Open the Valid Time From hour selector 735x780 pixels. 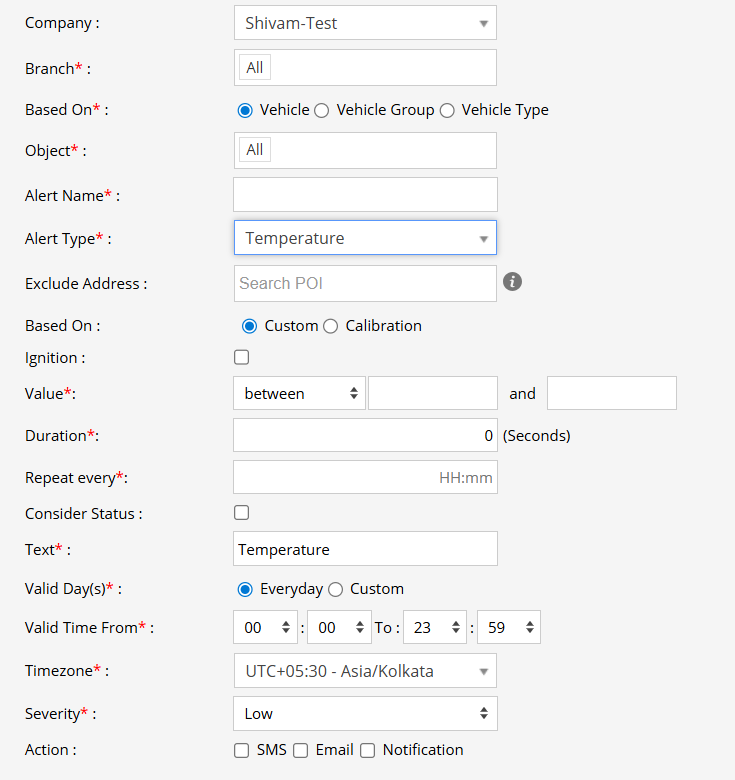point(265,628)
